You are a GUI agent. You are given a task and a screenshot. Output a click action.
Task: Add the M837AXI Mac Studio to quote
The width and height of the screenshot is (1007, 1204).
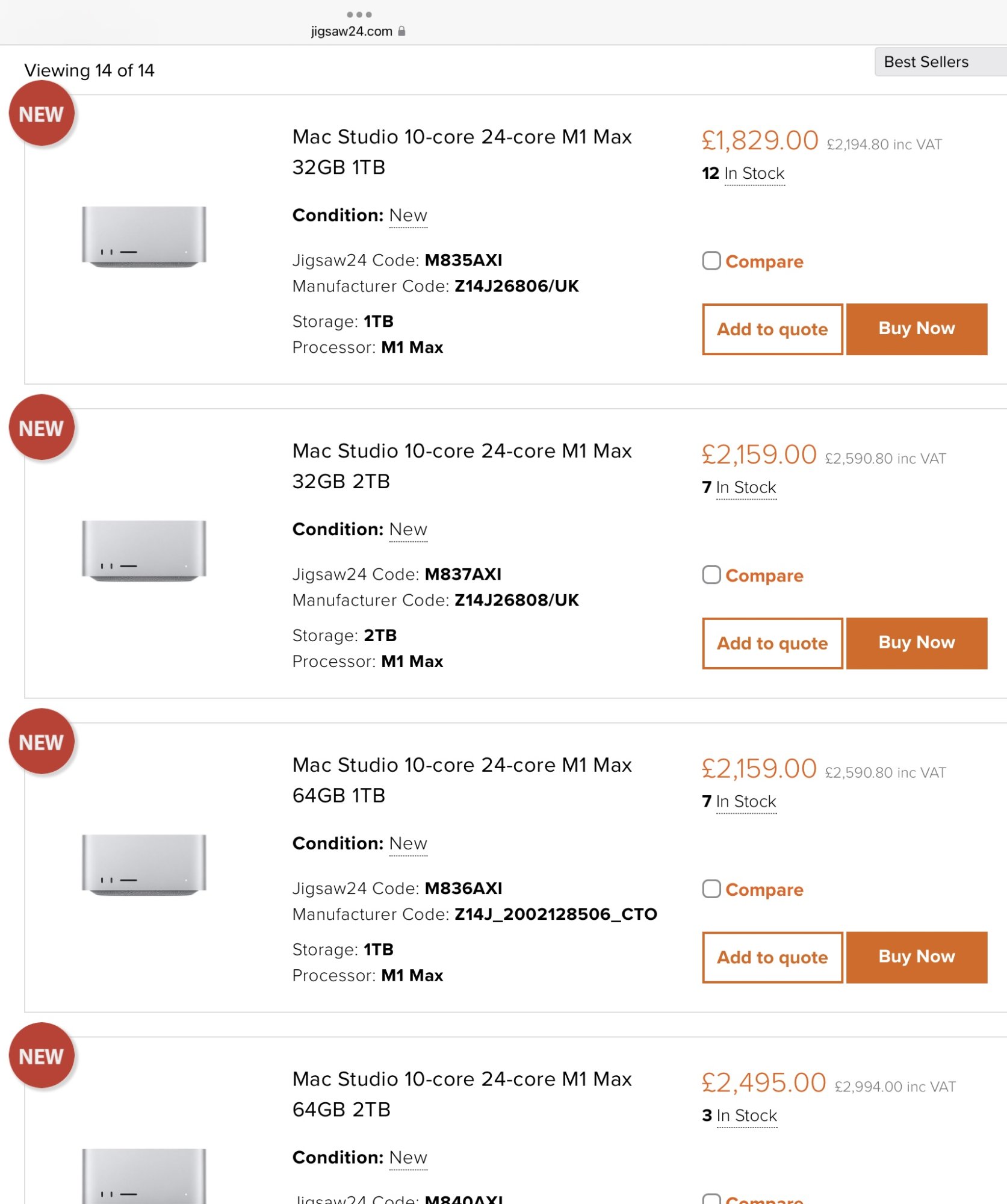point(772,643)
